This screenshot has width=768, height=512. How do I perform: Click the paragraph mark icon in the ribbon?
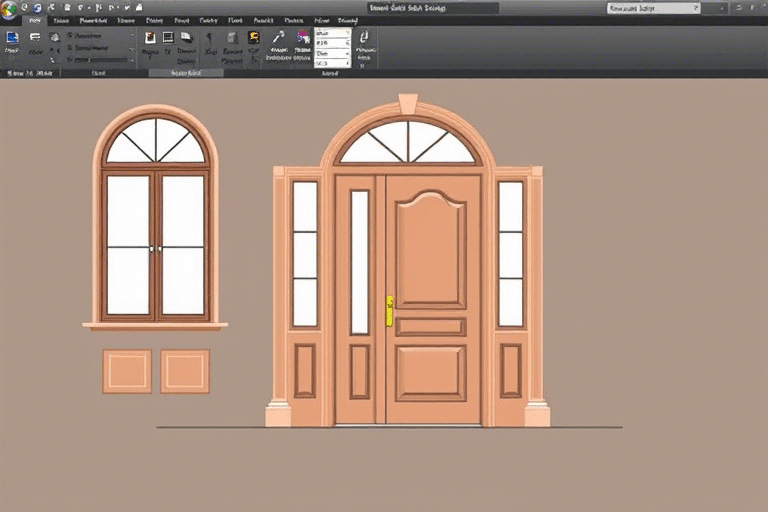point(209,38)
